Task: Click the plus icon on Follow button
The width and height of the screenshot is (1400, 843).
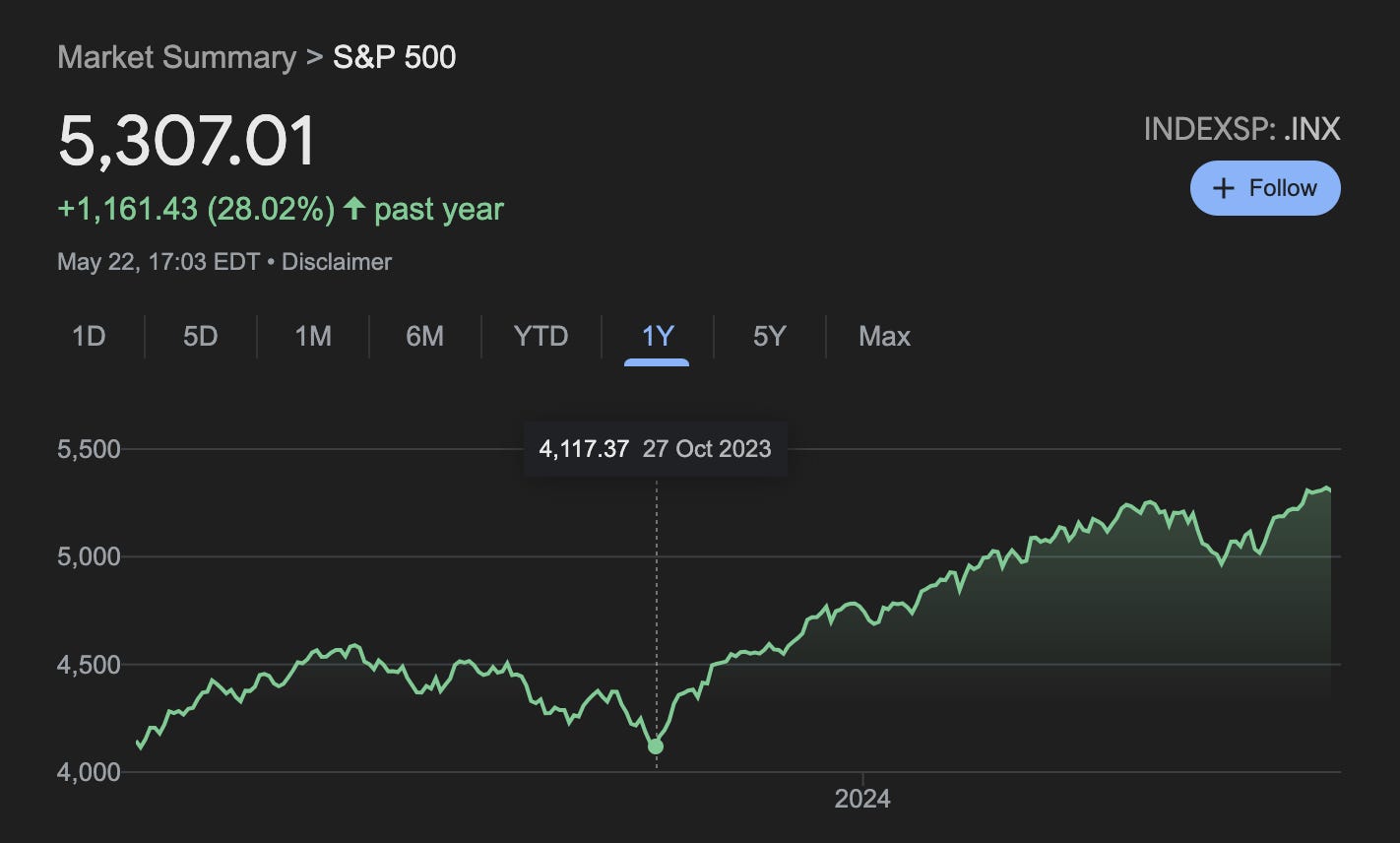Action: [1224, 187]
